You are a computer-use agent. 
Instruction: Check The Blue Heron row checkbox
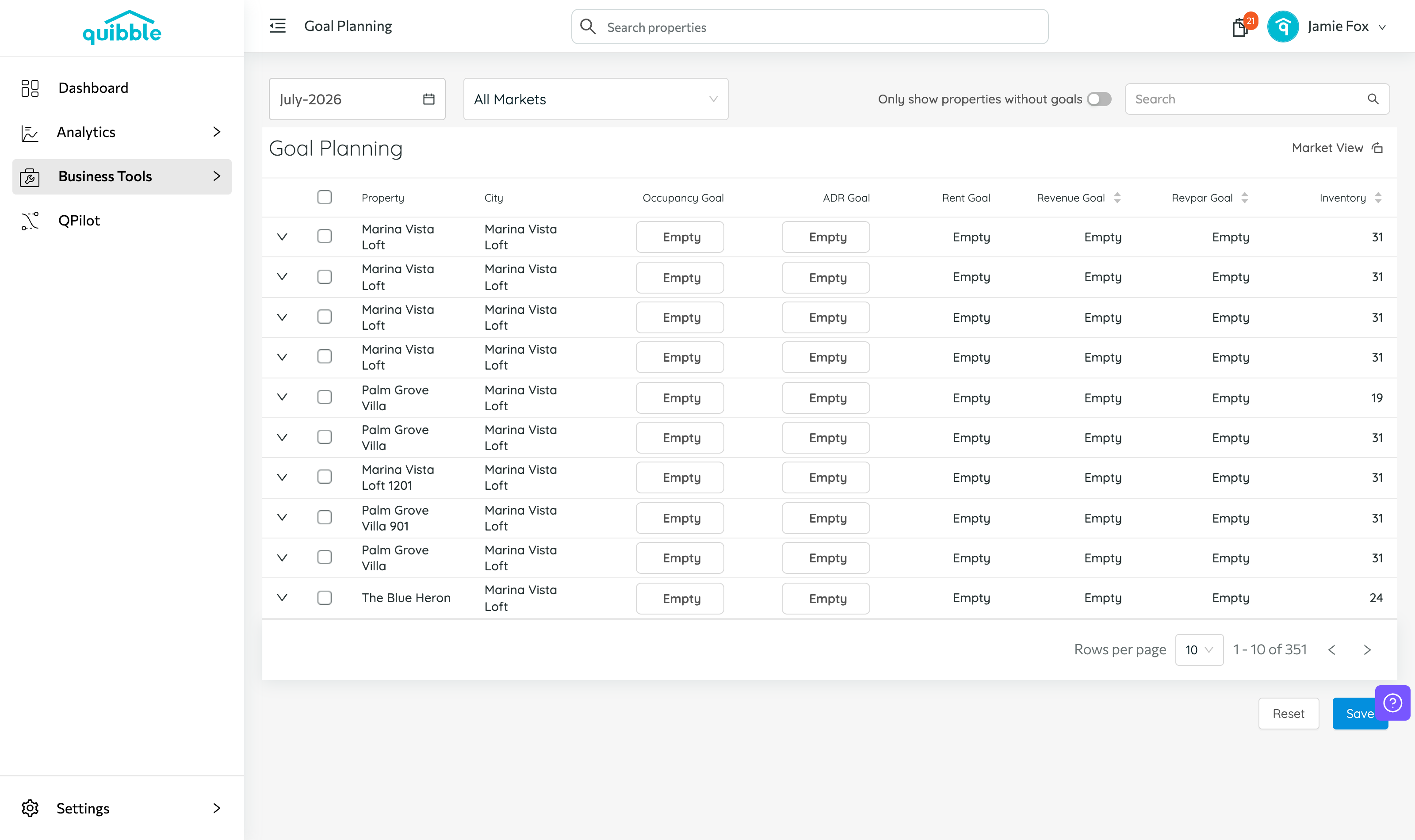coord(324,597)
